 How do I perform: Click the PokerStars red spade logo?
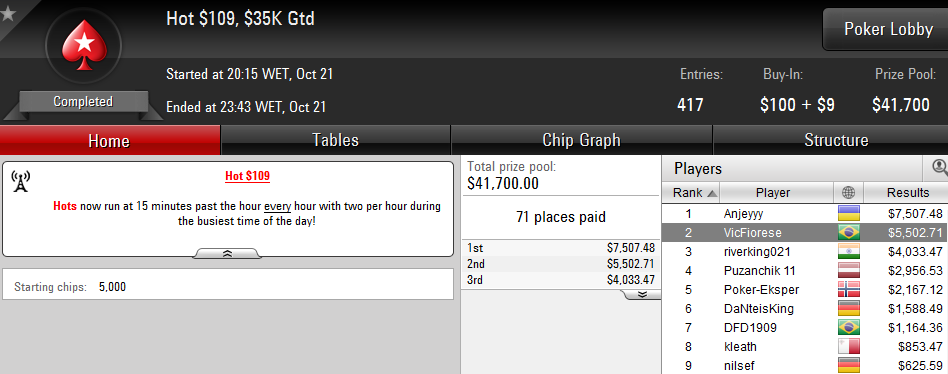83,45
